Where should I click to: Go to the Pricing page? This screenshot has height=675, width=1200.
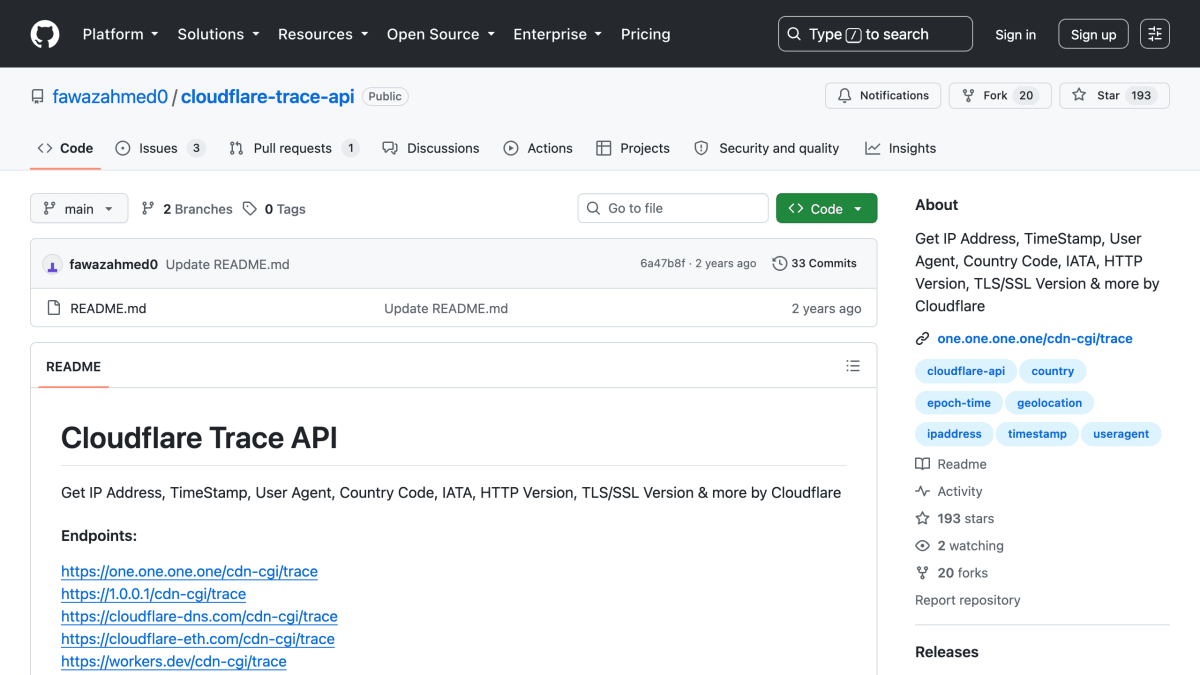coord(646,34)
